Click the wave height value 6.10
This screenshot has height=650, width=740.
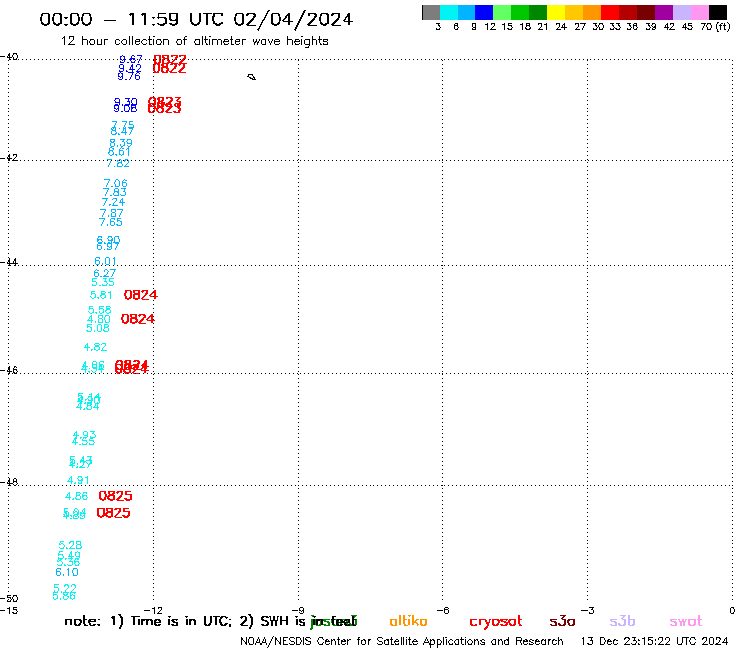[67, 573]
